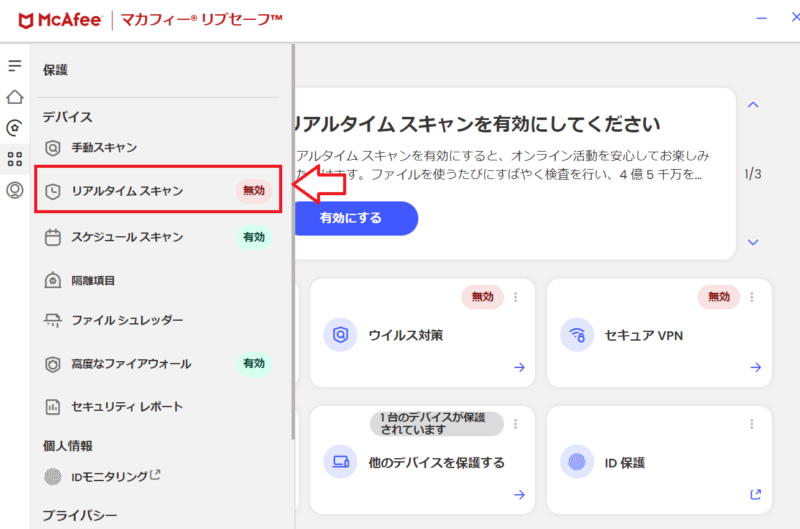
Task: Click the スケジュール スキャン calendar icon
Action: click(x=53, y=237)
